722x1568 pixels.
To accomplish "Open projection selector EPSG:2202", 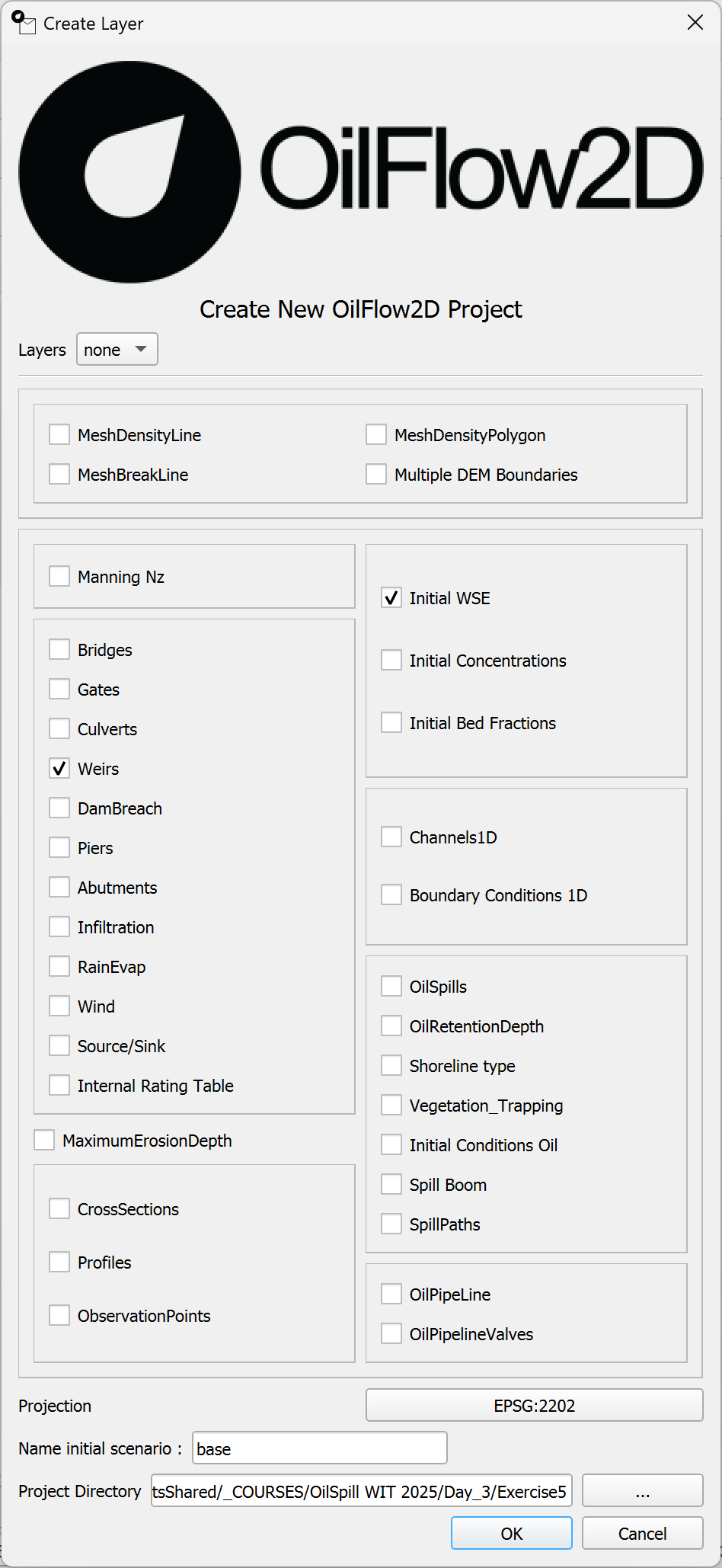I will pyautogui.click(x=535, y=1406).
